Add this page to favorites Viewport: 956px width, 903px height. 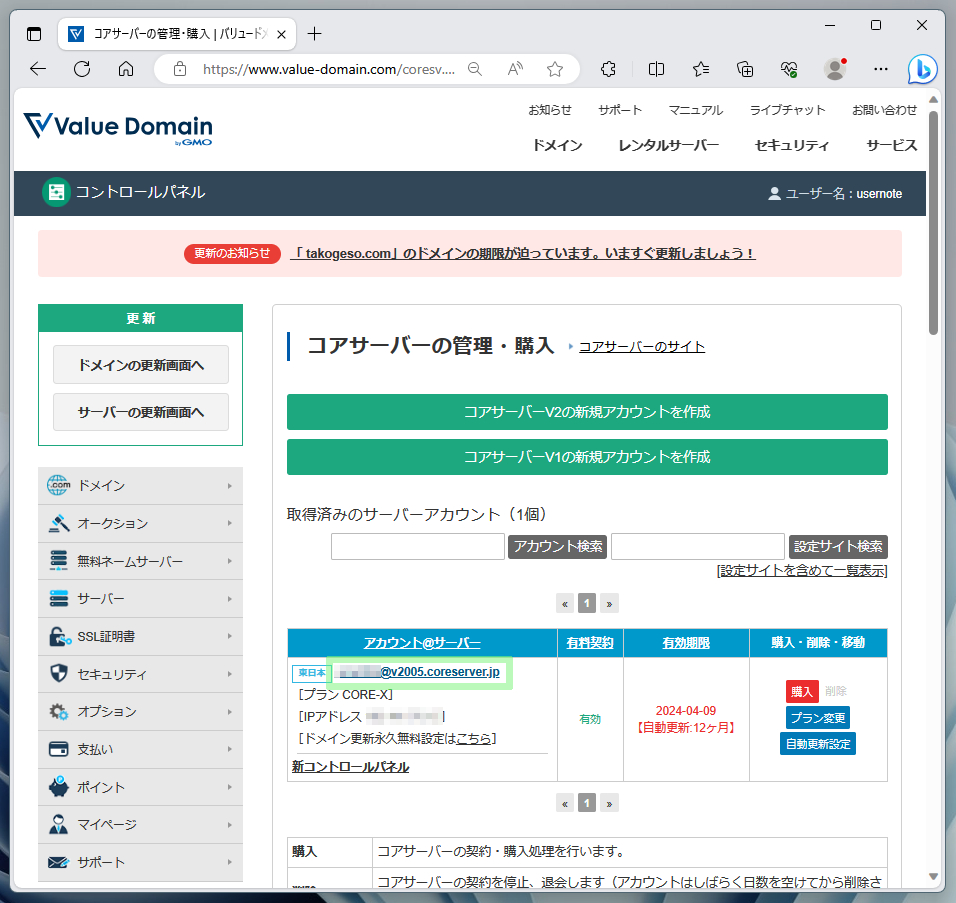point(555,69)
